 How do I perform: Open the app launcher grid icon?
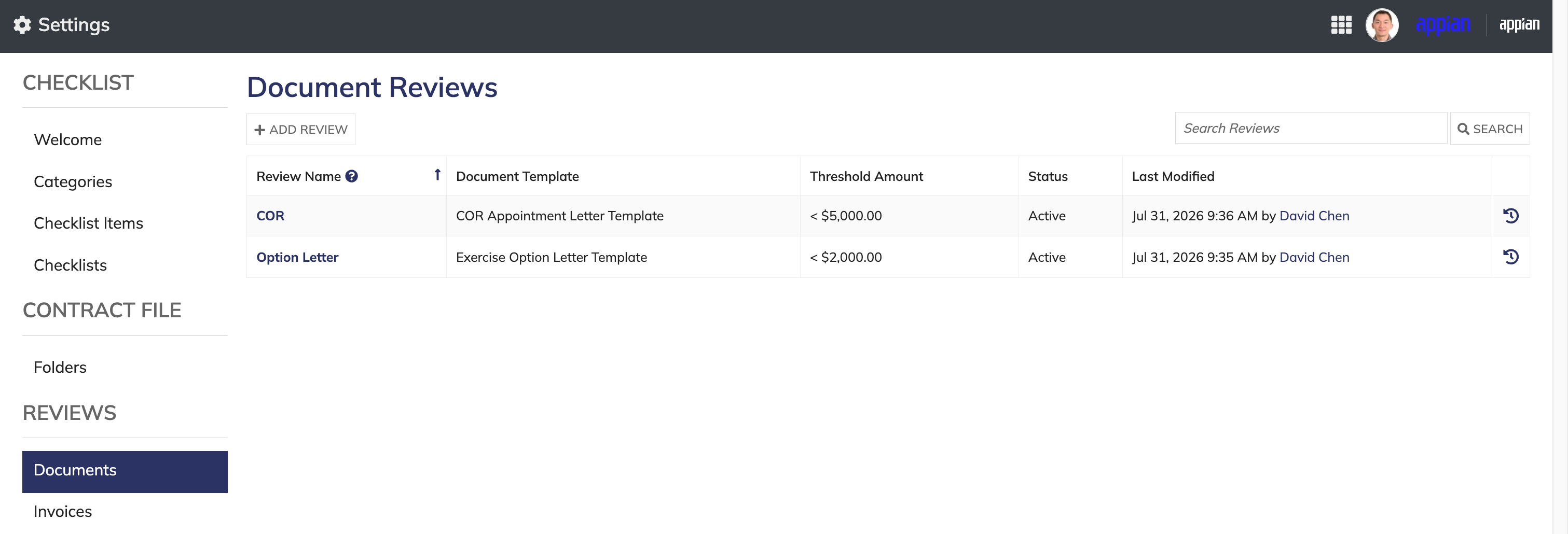click(x=1341, y=25)
